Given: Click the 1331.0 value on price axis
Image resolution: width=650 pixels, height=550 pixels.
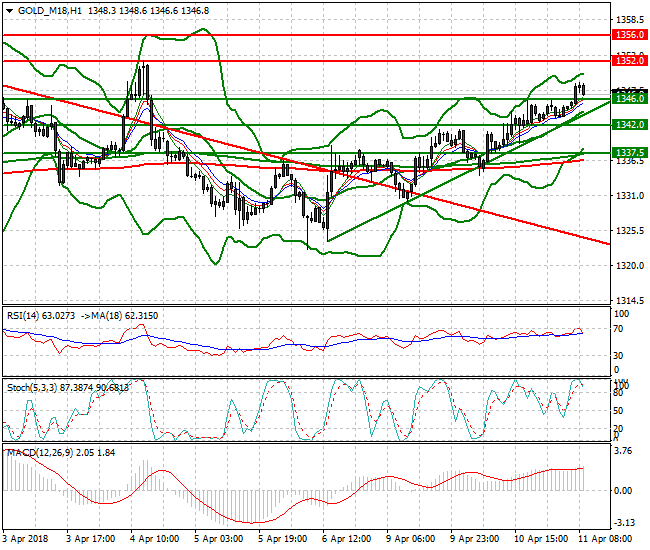Looking at the screenshot, I should click(627, 196).
